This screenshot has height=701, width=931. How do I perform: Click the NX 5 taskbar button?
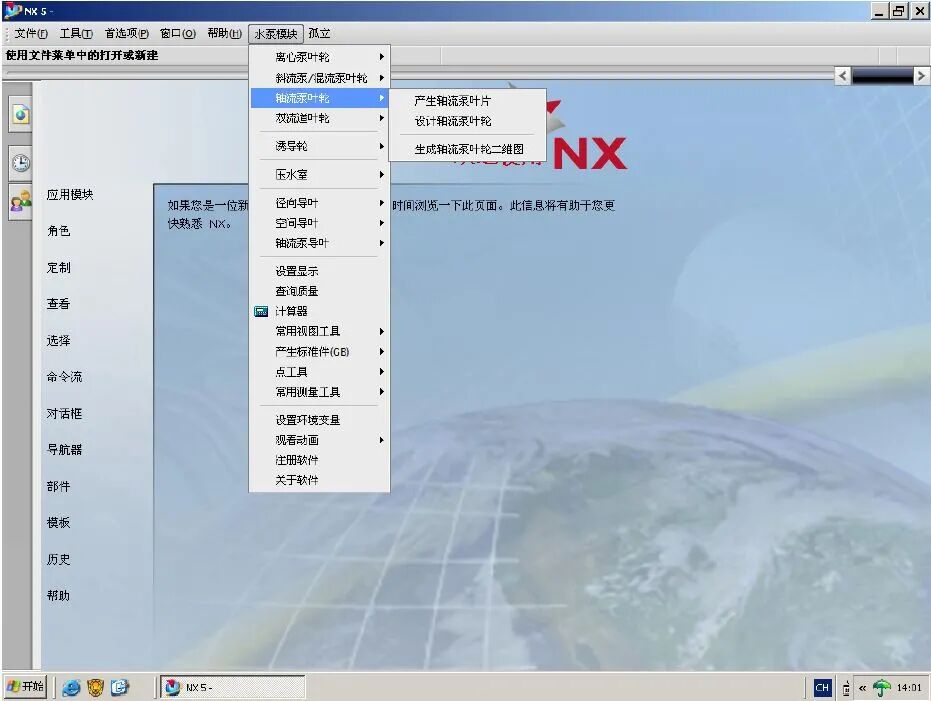[233, 687]
